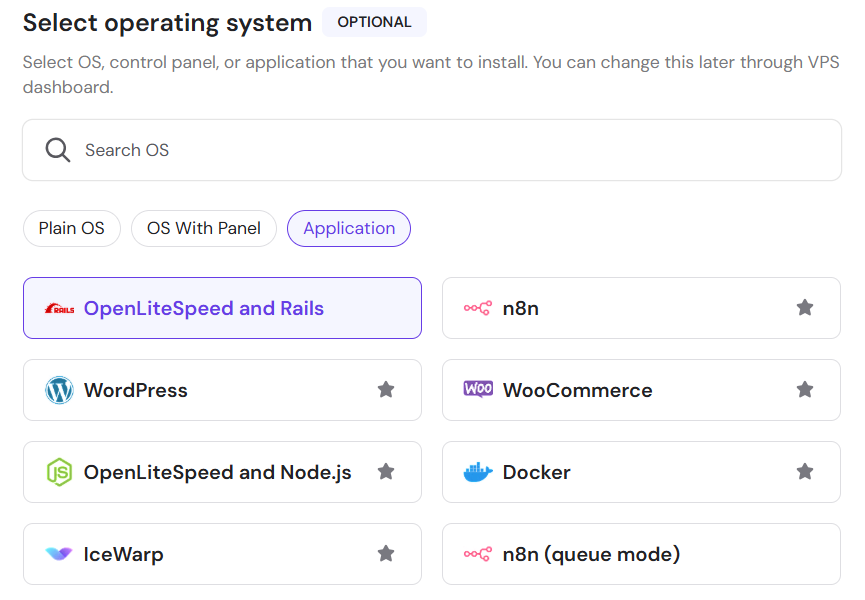Click the n8n node logo icon

coord(478,308)
